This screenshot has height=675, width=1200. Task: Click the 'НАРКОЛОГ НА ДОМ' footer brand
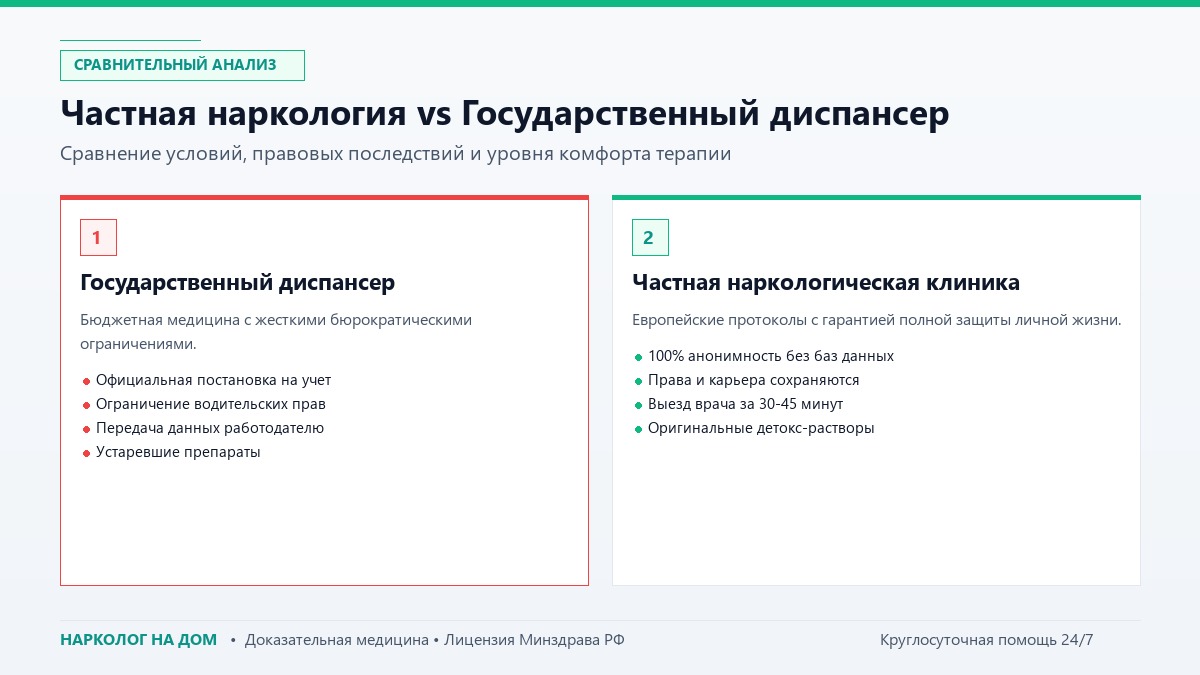(138, 640)
